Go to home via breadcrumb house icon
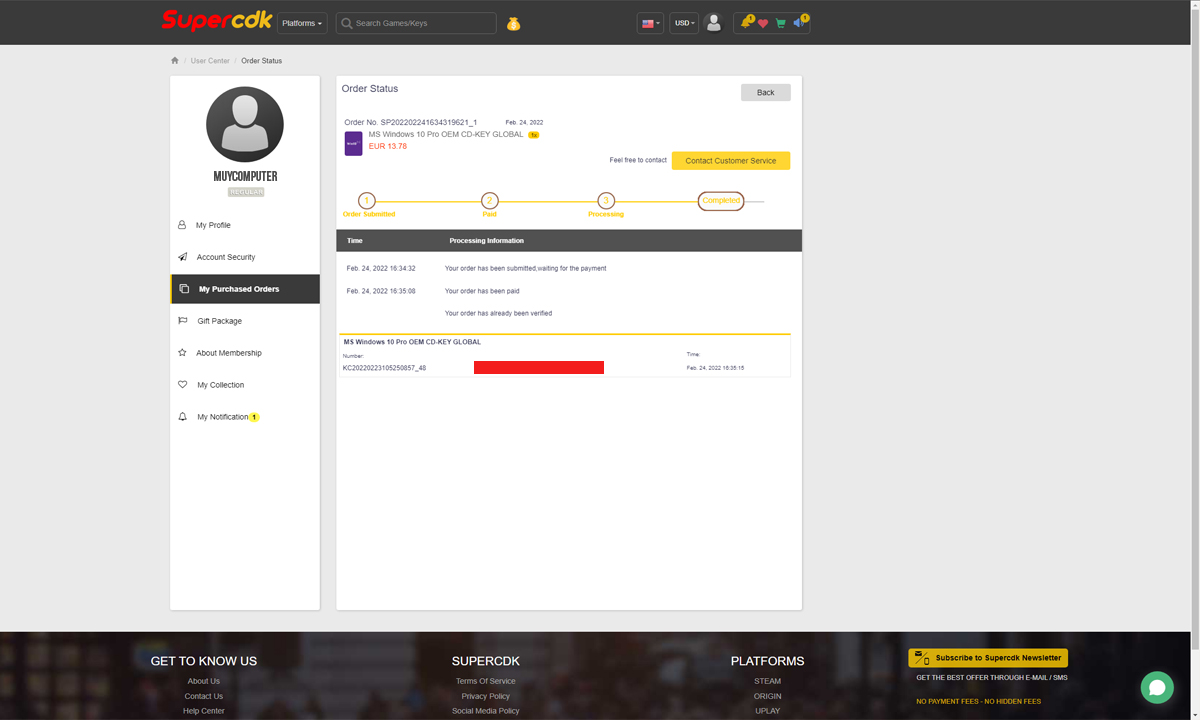Viewport: 1200px width, 720px height. point(175,61)
